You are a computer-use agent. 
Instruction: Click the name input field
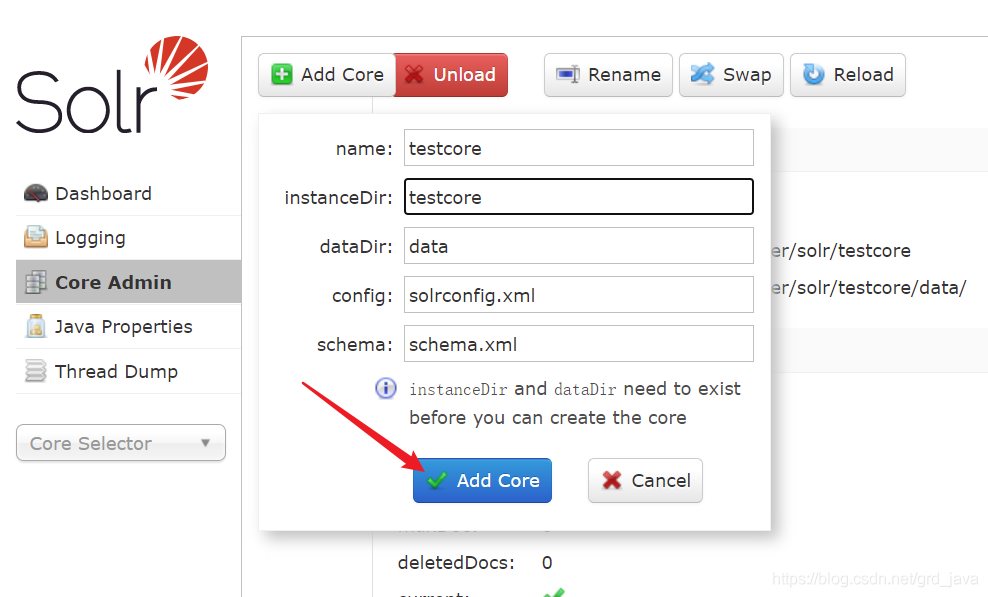pyautogui.click(x=578, y=148)
